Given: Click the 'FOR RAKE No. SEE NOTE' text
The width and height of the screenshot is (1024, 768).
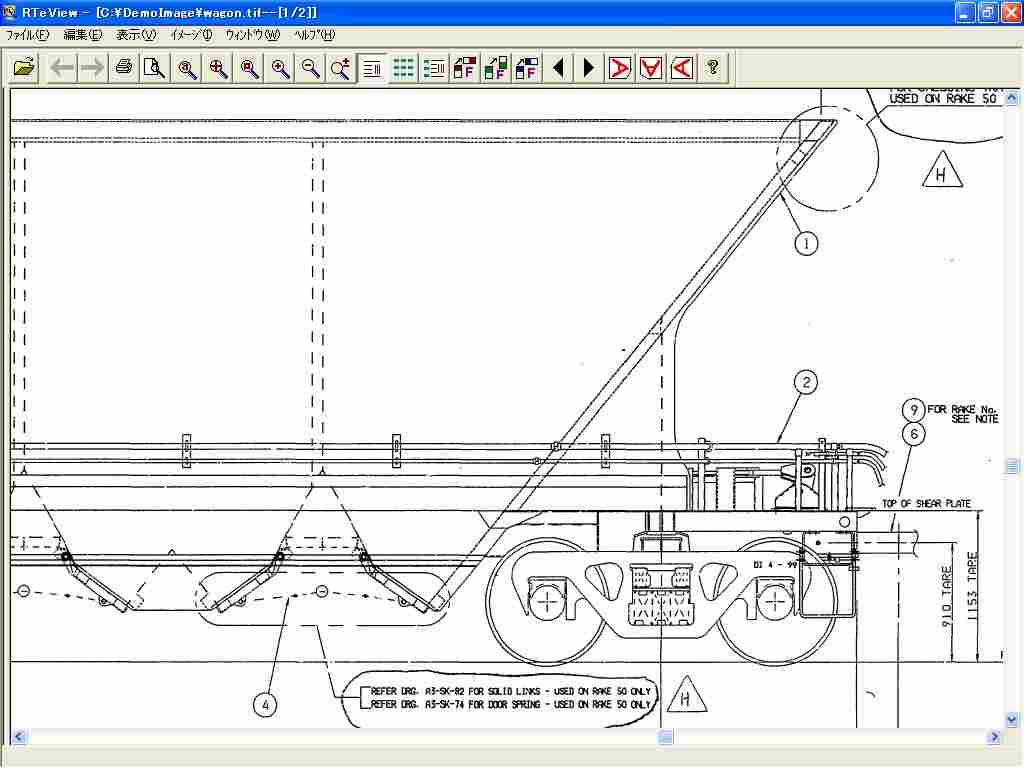Looking at the screenshot, I should pos(963,413).
